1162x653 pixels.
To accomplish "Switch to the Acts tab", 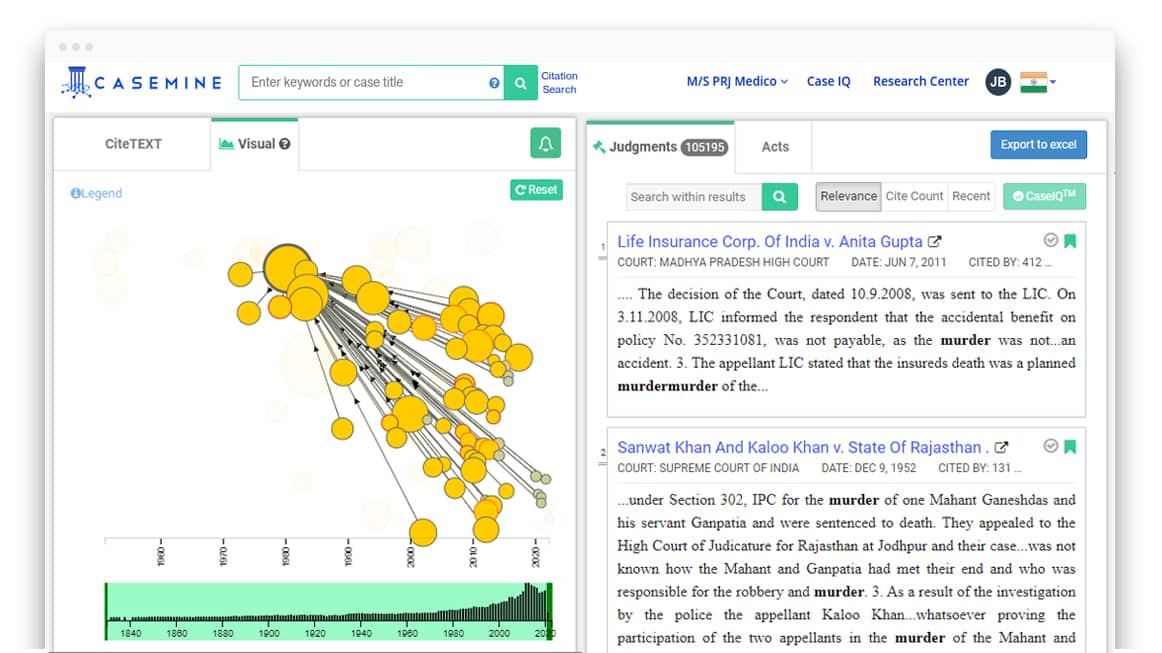I will [x=775, y=147].
